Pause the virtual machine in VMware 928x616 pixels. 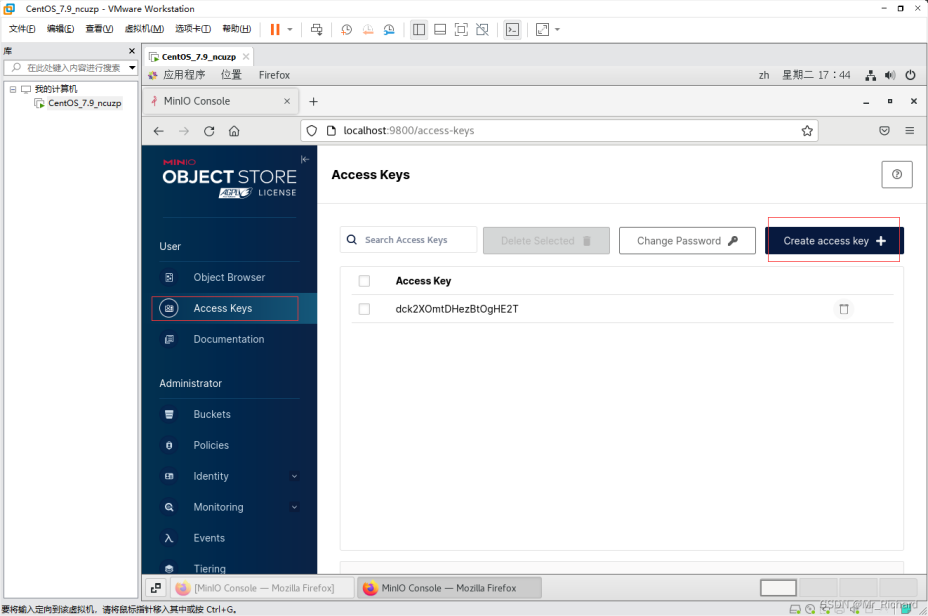(275, 29)
